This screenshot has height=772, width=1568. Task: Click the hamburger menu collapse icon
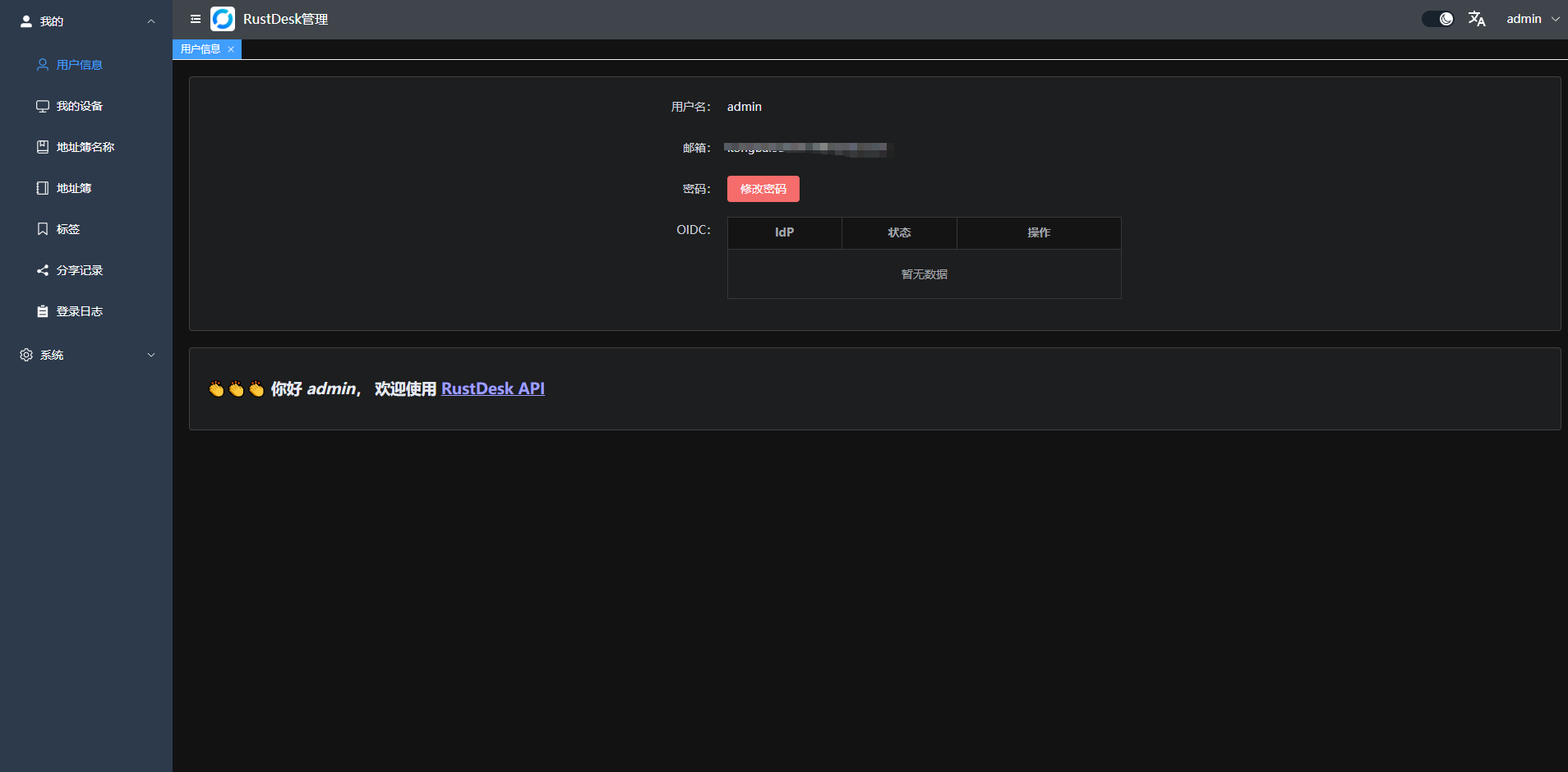(196, 19)
